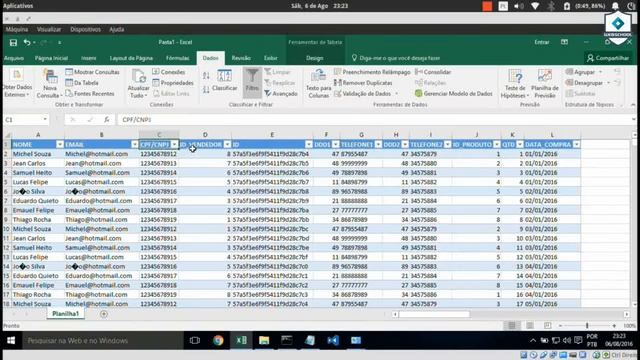The height and width of the screenshot is (360, 640).
Task: Click Atualizar Tudo icon
Action: [138, 77]
